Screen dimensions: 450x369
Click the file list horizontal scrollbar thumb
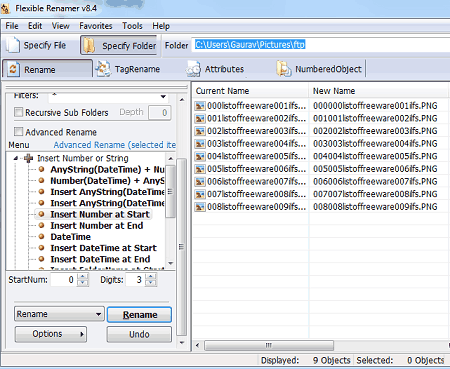pos(269,345)
